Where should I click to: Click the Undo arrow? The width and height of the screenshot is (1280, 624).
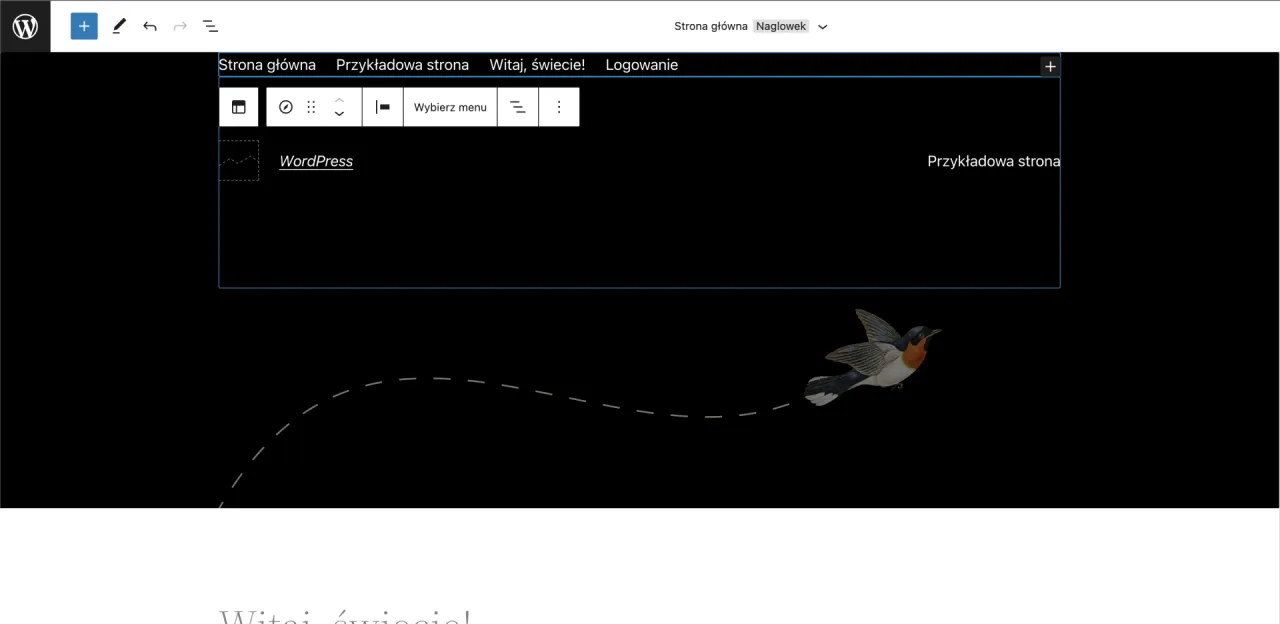click(150, 26)
